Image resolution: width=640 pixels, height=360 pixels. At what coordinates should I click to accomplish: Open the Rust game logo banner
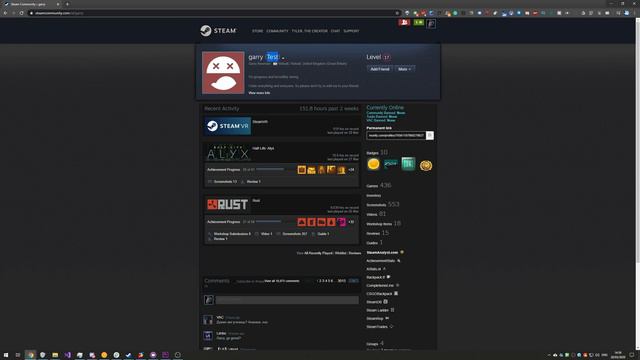(x=228, y=204)
